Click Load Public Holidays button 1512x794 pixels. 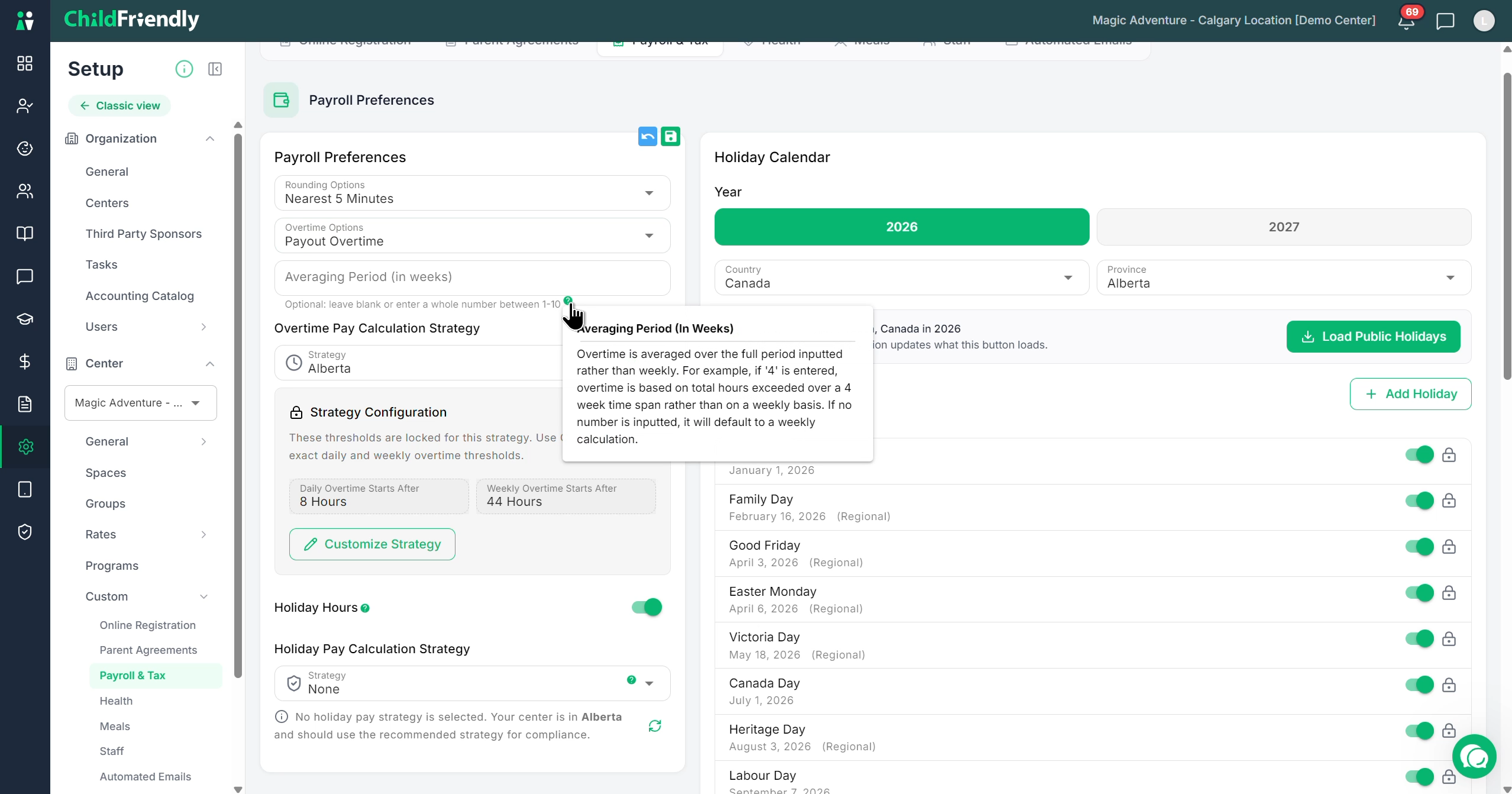[1373, 337]
